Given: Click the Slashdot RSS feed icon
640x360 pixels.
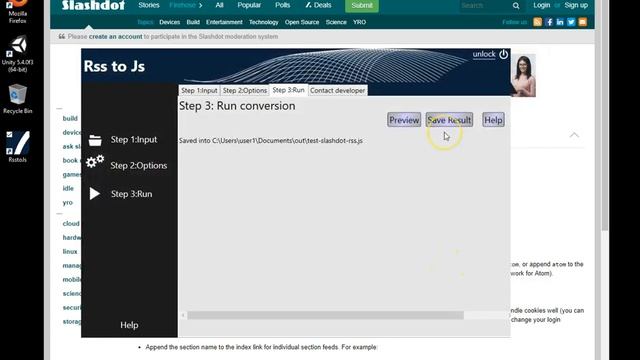Looking at the screenshot, I should pos(538,22).
